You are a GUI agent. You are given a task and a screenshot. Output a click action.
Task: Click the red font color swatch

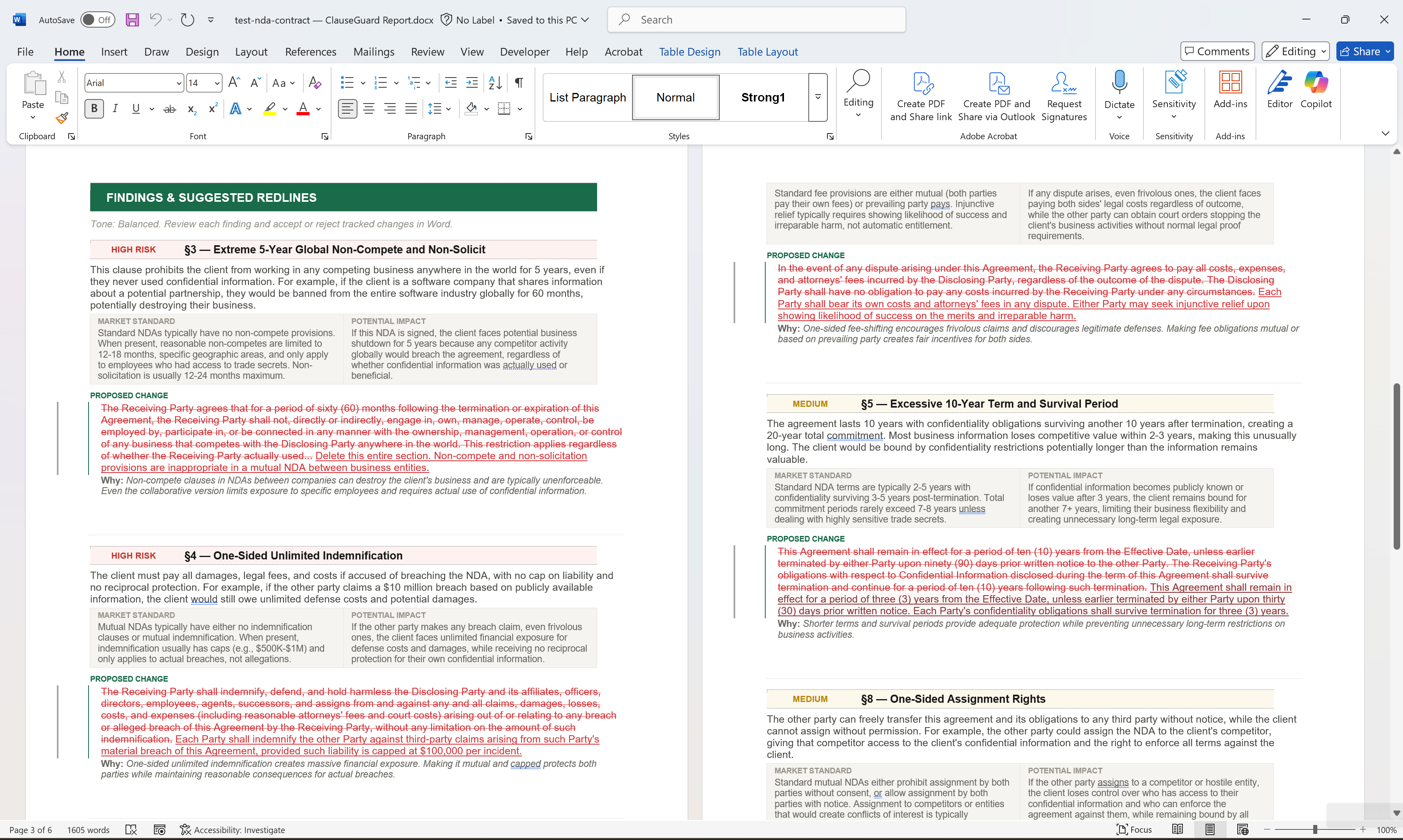(303, 109)
